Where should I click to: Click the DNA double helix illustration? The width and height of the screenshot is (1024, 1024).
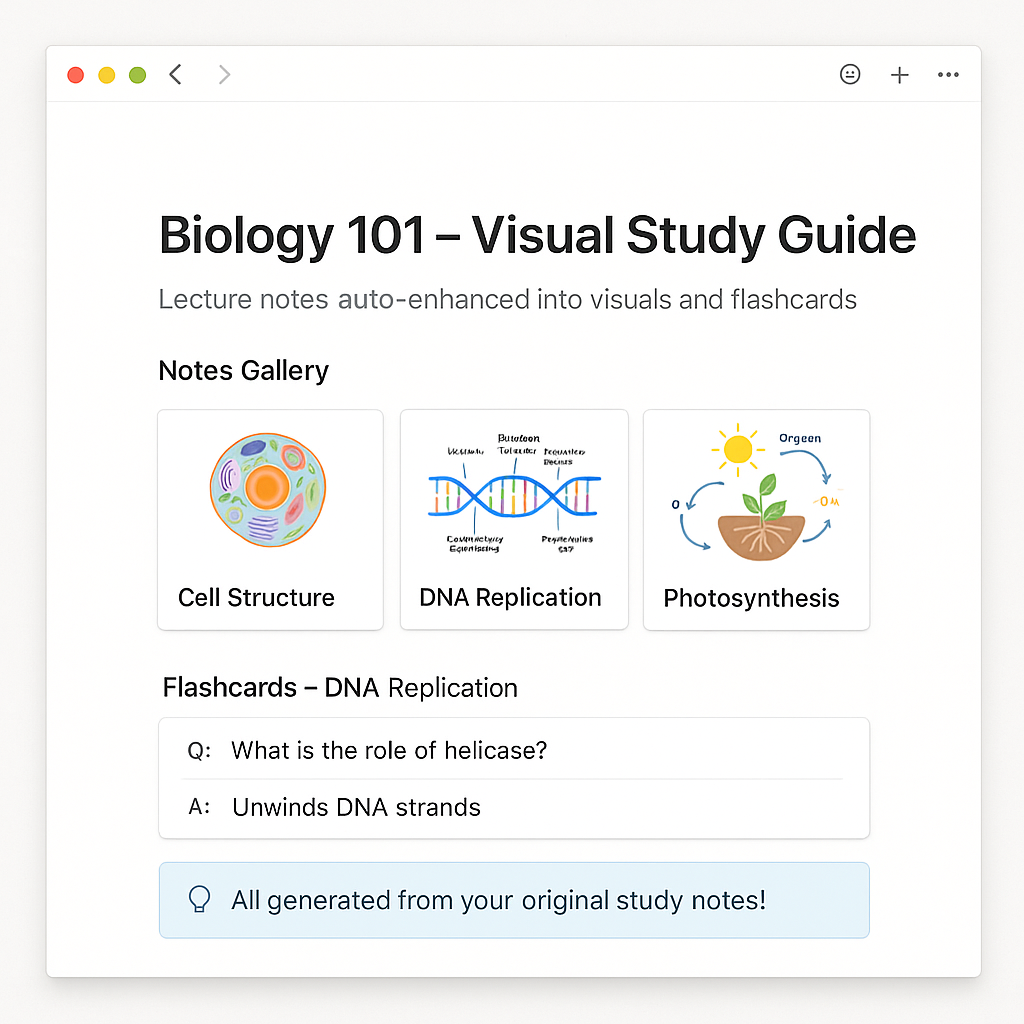pyautogui.click(x=514, y=496)
